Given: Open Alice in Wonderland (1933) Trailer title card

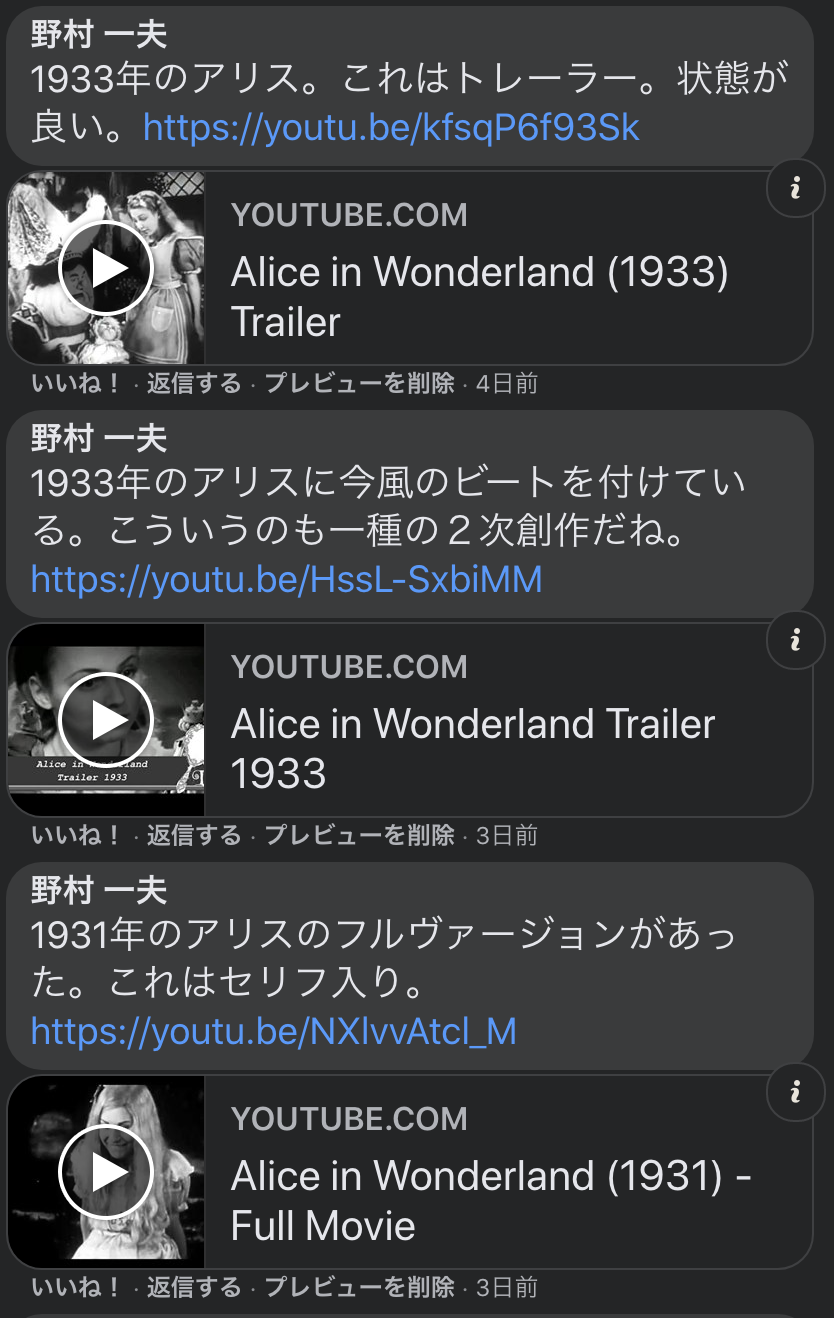Looking at the screenshot, I should [x=480, y=297].
